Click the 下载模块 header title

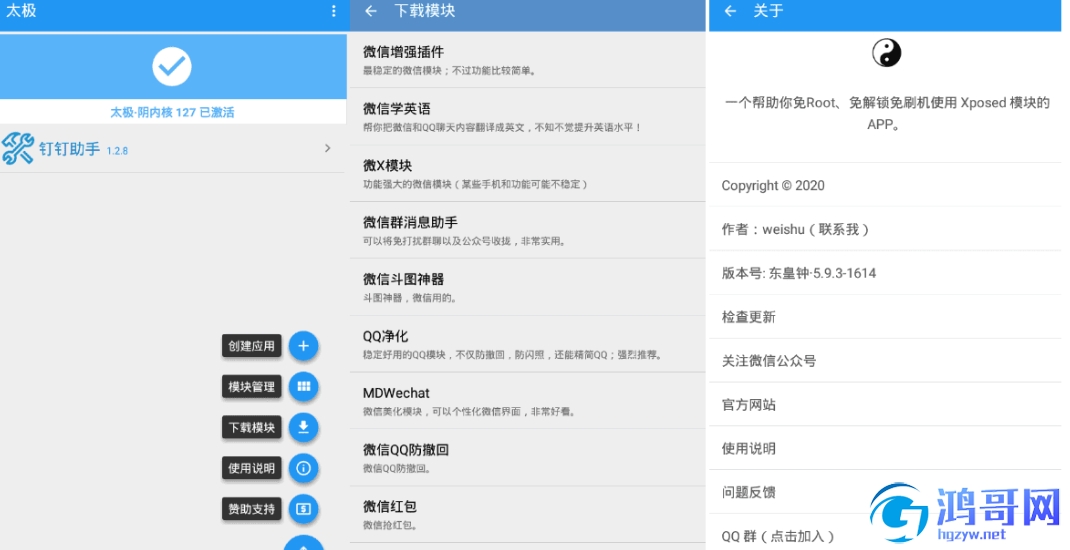tap(424, 11)
